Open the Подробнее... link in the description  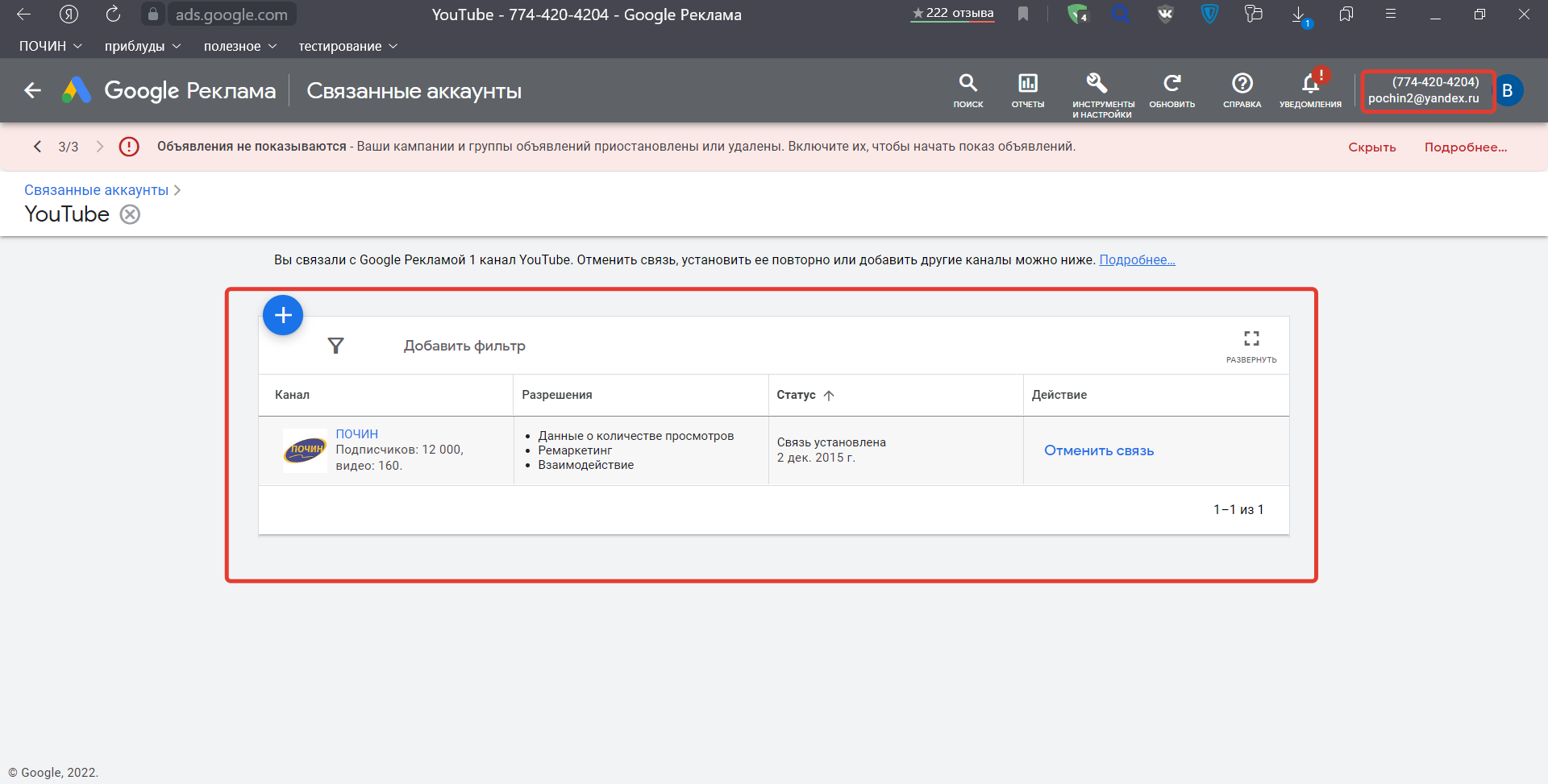[x=1137, y=259]
